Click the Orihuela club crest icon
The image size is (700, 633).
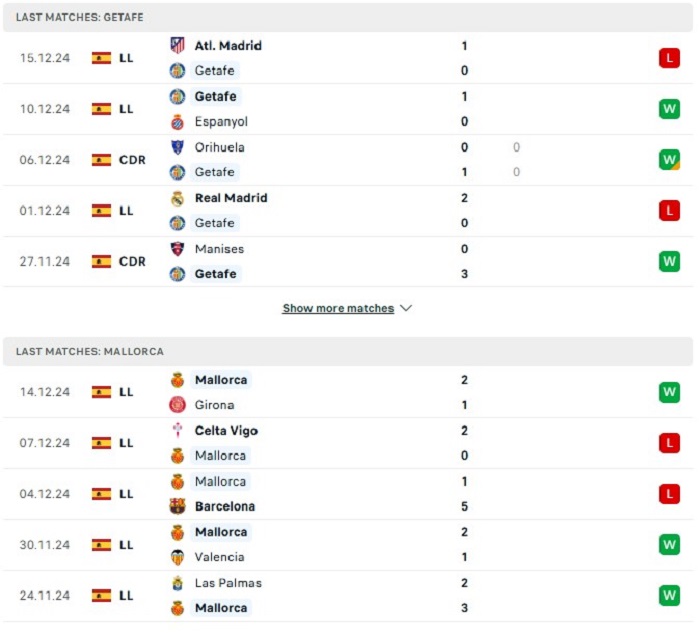pyautogui.click(x=177, y=147)
